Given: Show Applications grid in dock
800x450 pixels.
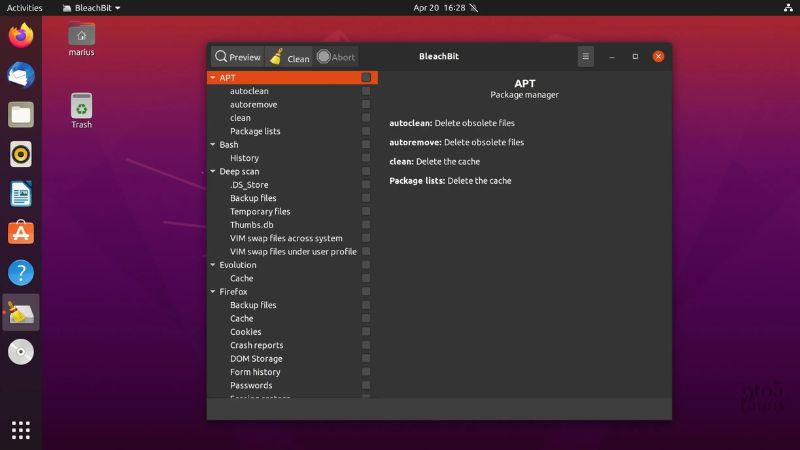Looking at the screenshot, I should (21, 430).
